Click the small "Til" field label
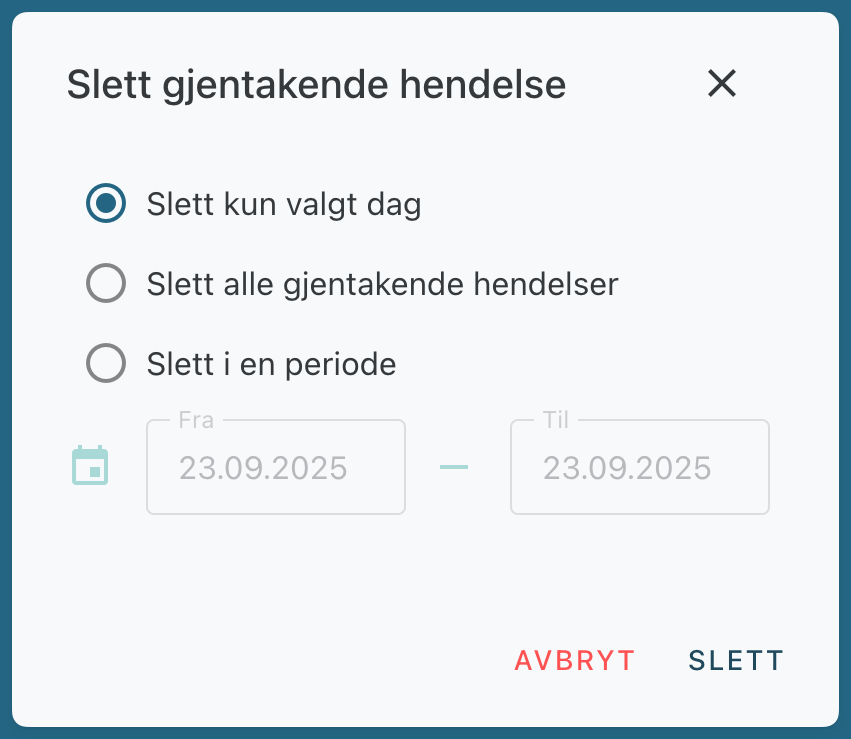The image size is (851, 739). click(556, 420)
